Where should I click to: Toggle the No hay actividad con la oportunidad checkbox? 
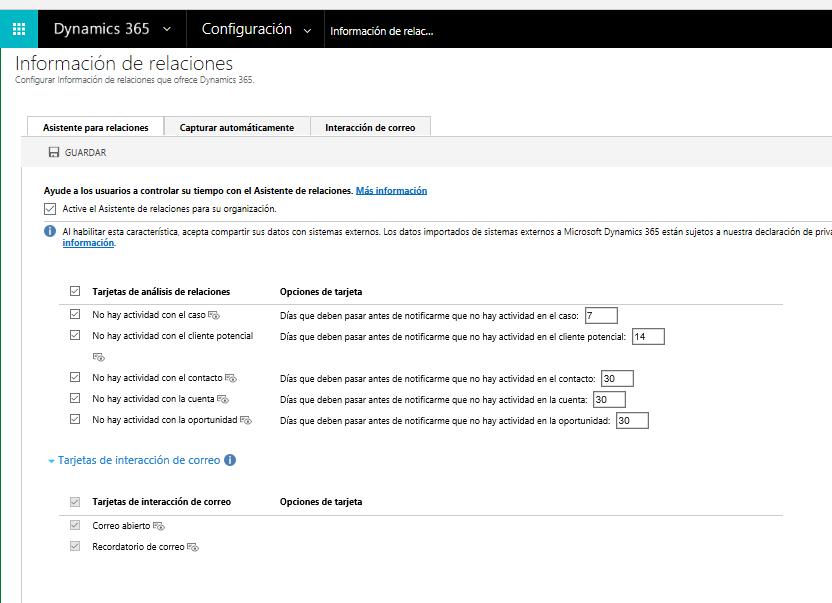coord(75,420)
